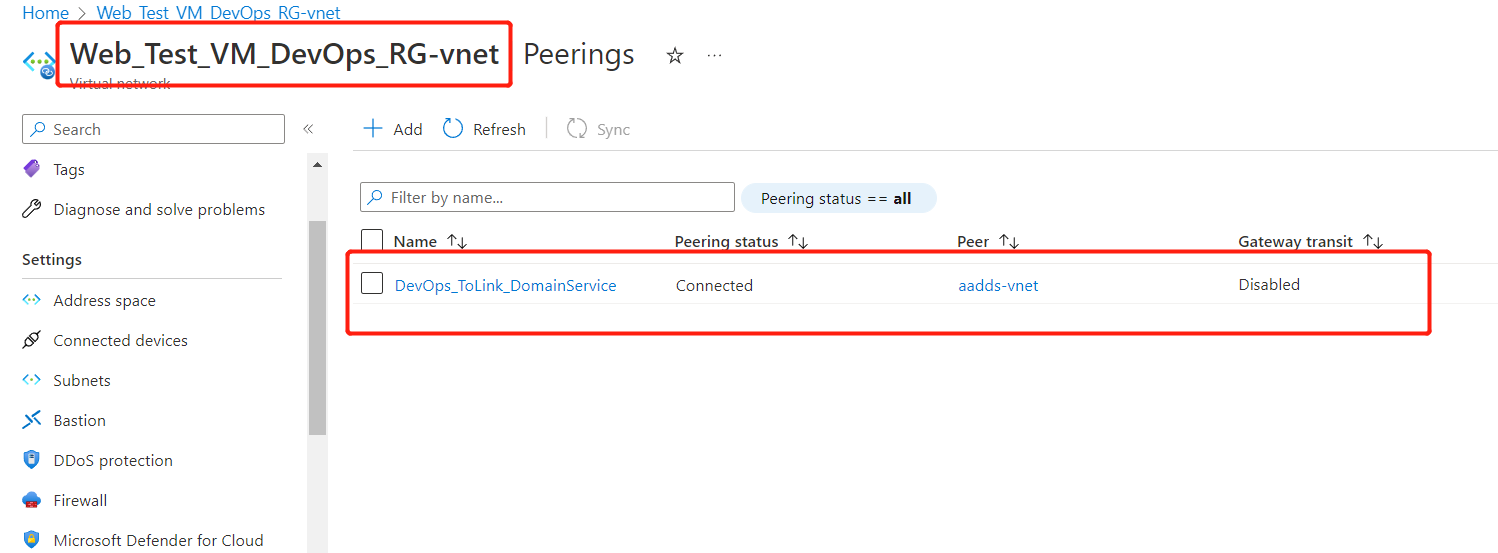The height and width of the screenshot is (553, 1498).
Task: Sort by Peer column arrows
Action: pos(1009,241)
